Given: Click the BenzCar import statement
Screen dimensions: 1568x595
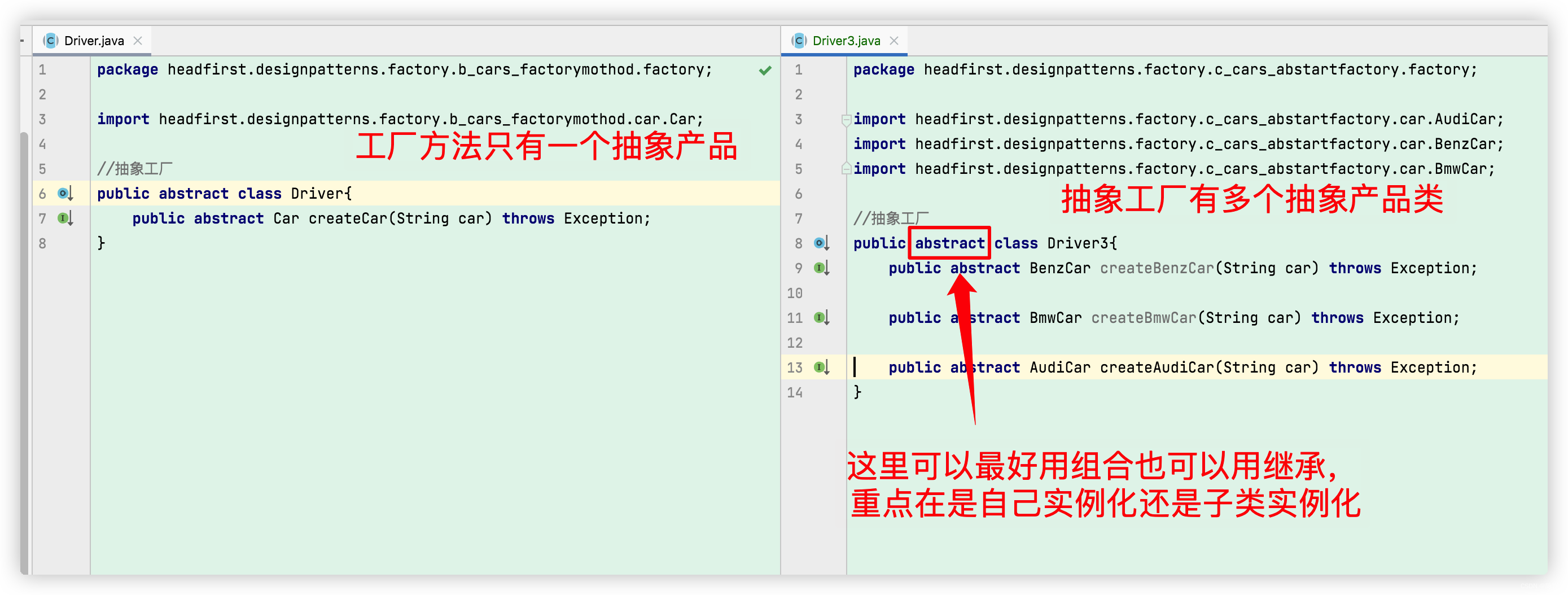Looking at the screenshot, I should [x=1178, y=145].
